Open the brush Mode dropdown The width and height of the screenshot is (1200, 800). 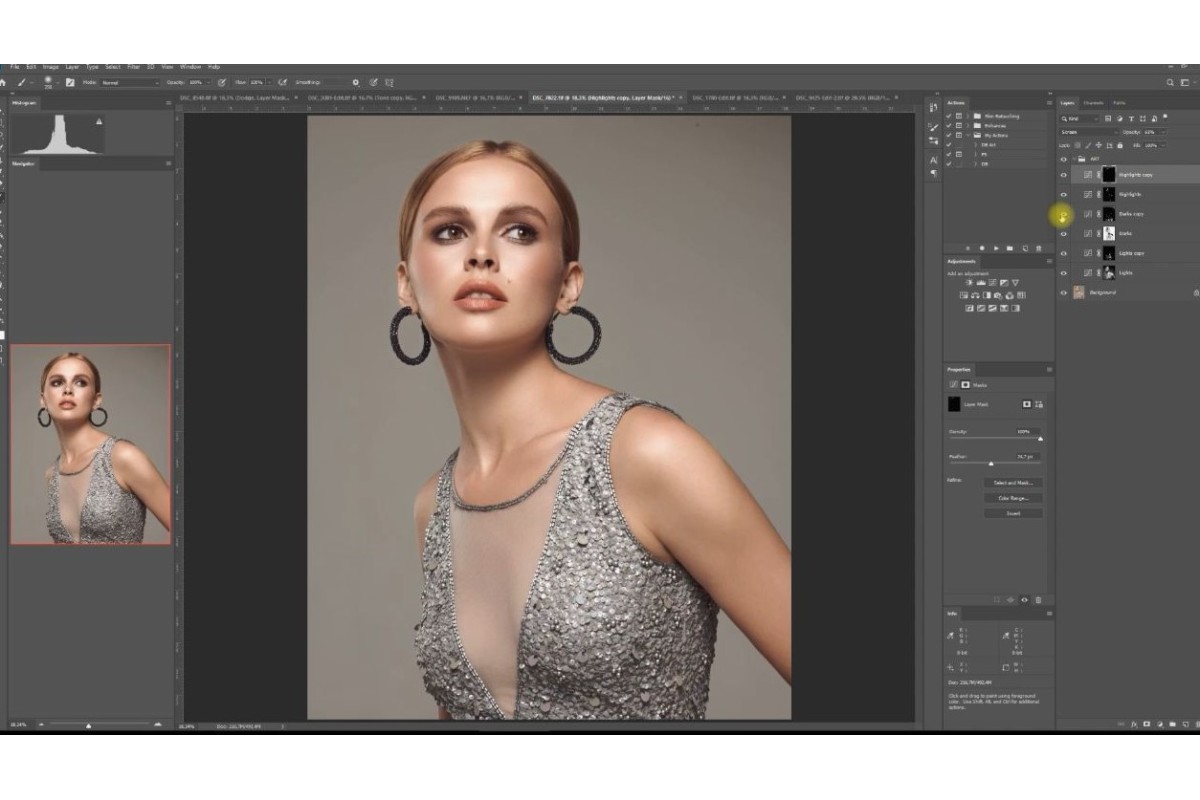tap(128, 82)
